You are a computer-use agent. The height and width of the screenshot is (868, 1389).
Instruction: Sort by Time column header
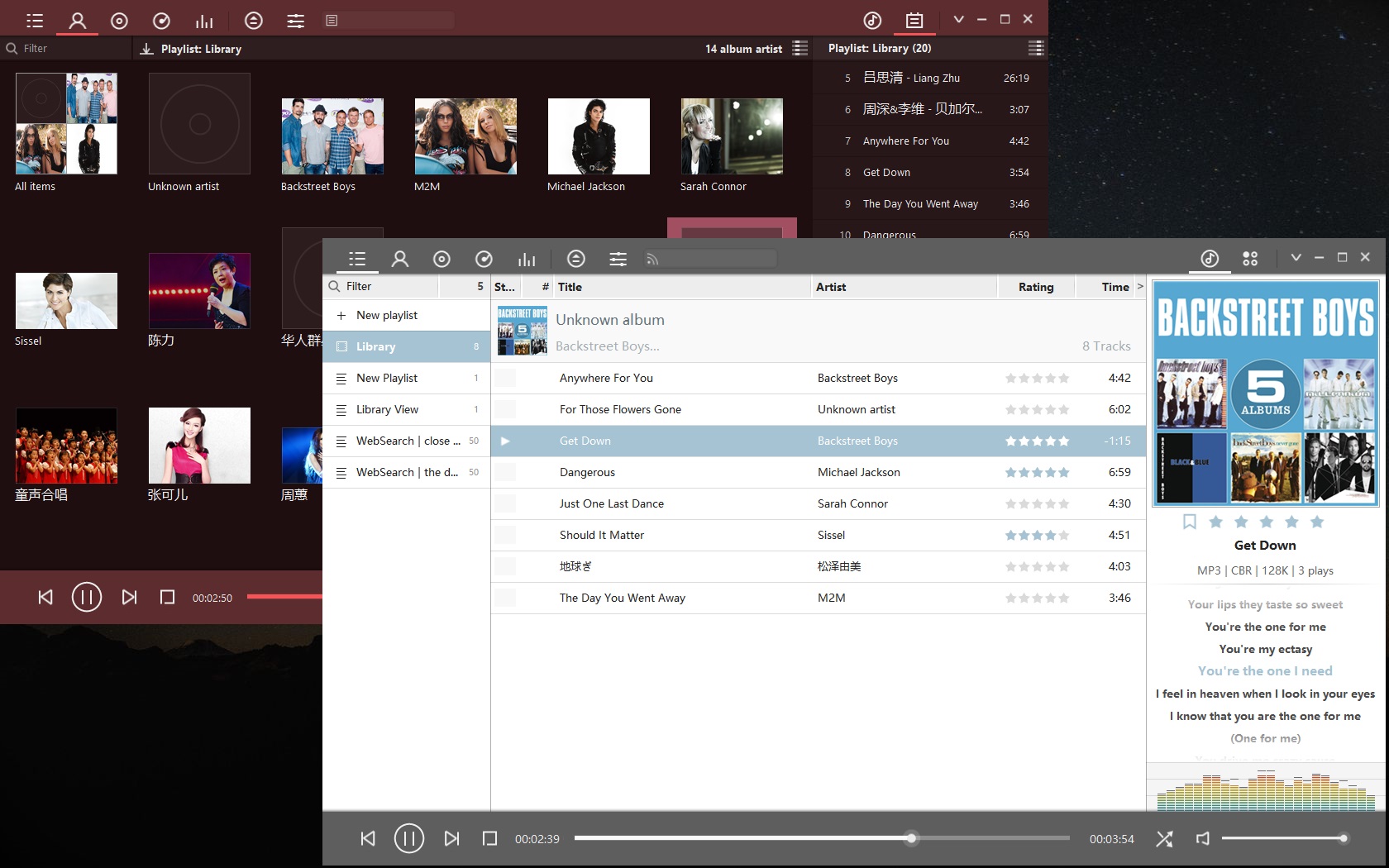pyautogui.click(x=1105, y=287)
